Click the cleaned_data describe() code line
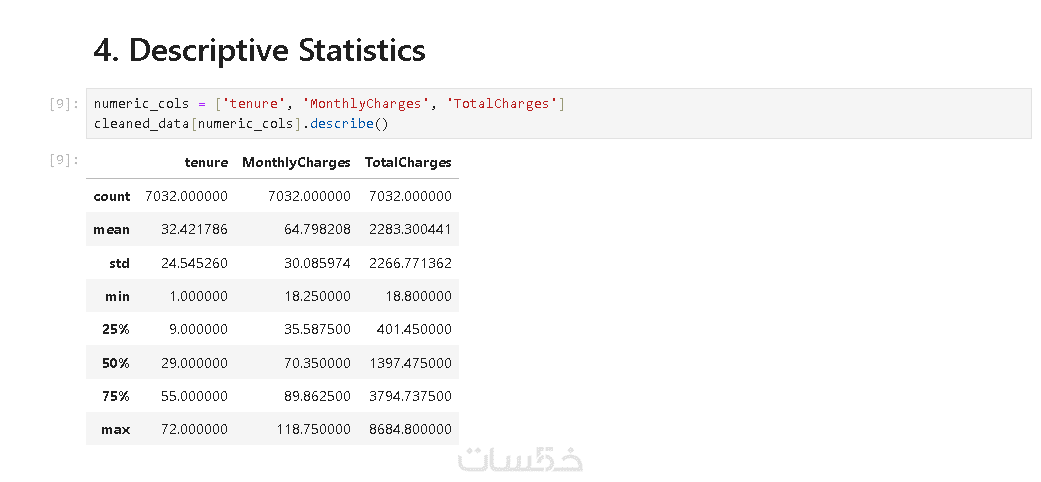Image resolution: width=1041 pixels, height=482 pixels. click(x=241, y=124)
